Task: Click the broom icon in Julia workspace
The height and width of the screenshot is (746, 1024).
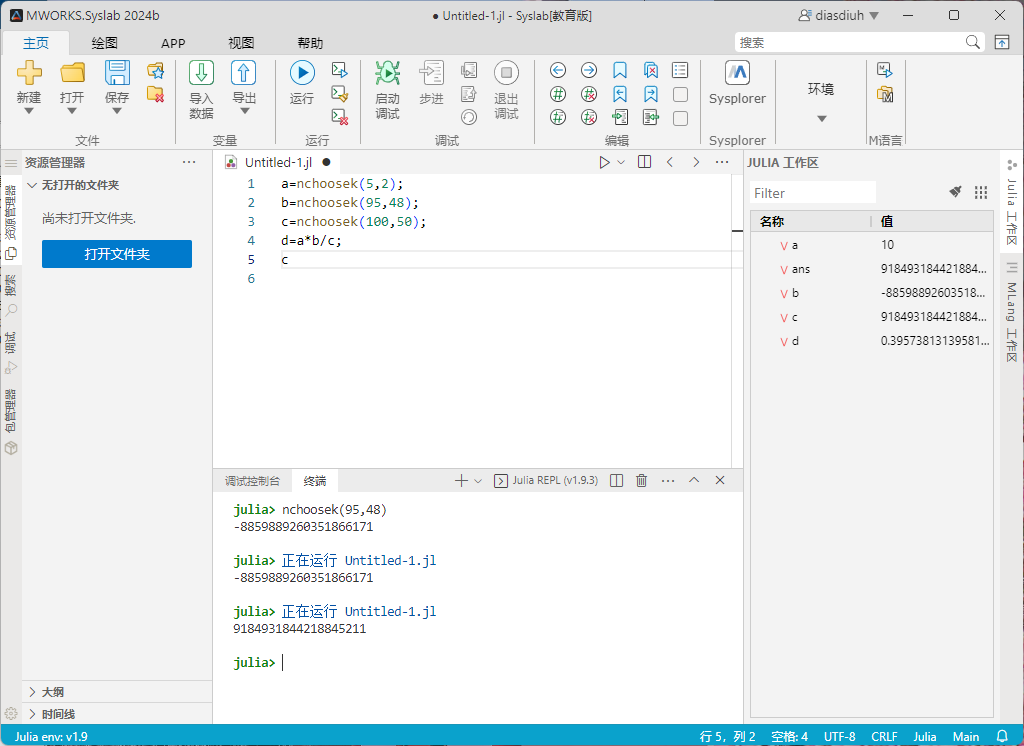Action: (955, 192)
